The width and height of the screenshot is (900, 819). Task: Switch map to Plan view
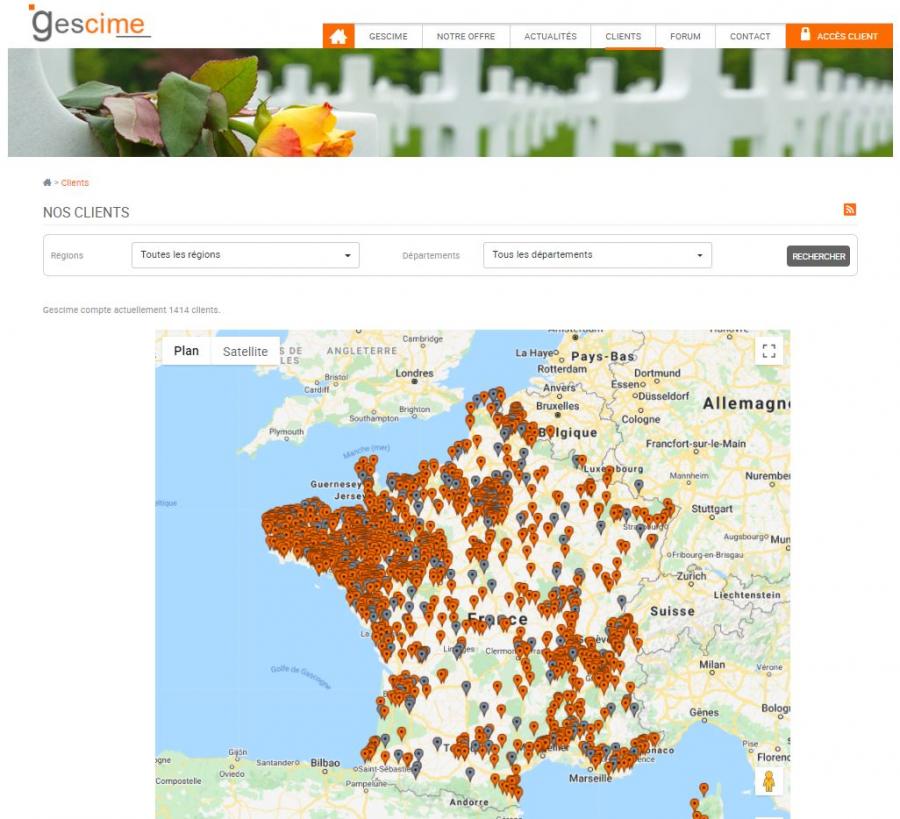pyautogui.click(x=187, y=351)
